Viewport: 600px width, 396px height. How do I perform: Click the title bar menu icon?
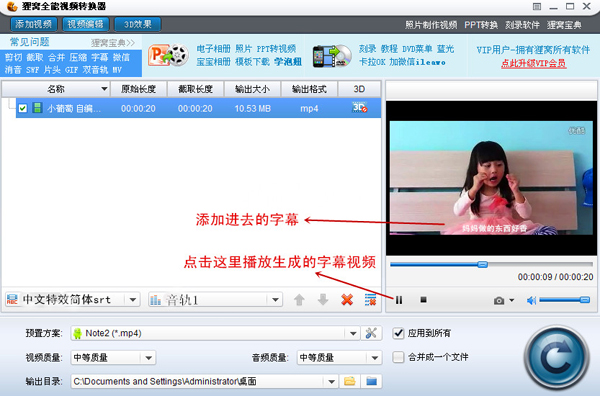(537, 7)
